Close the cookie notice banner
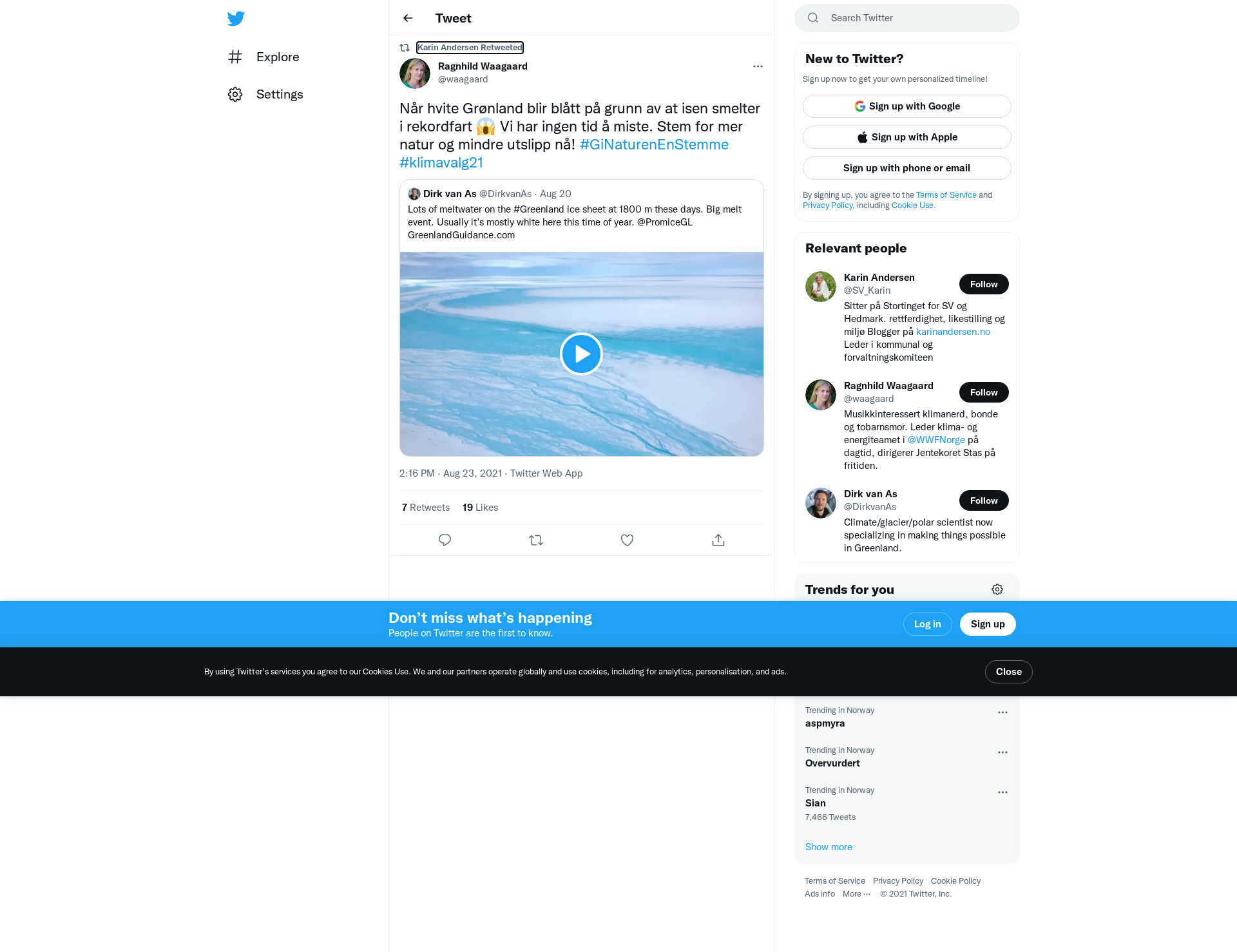1237x952 pixels. point(1008,672)
